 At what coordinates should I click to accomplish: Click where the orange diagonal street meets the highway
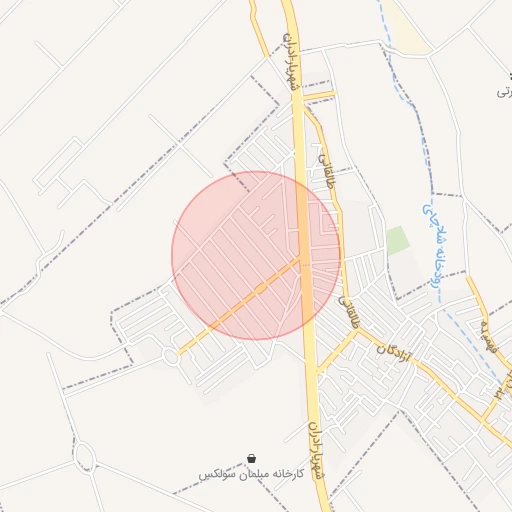coord(301,257)
